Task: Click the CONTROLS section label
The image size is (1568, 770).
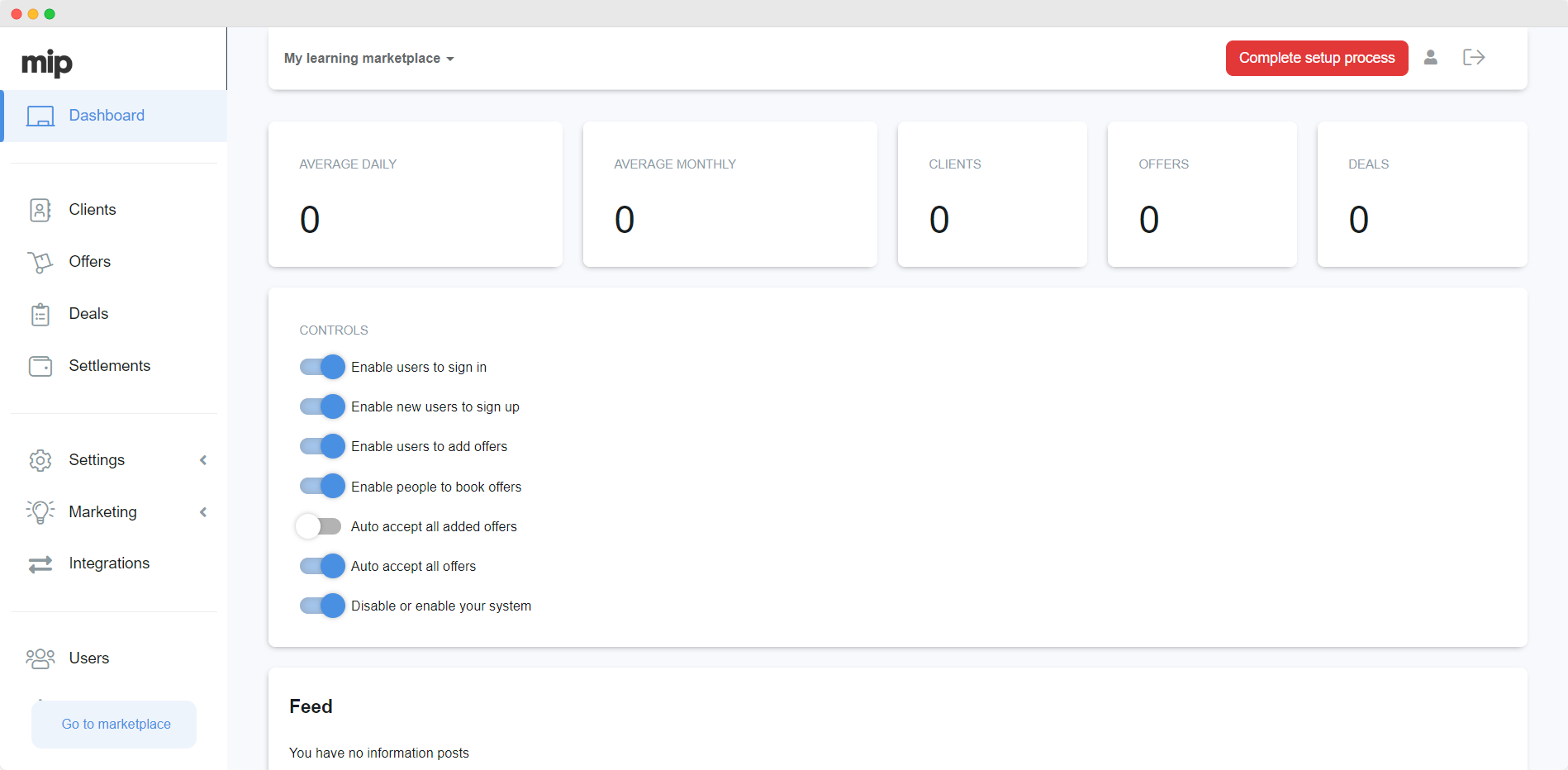Action: (334, 330)
